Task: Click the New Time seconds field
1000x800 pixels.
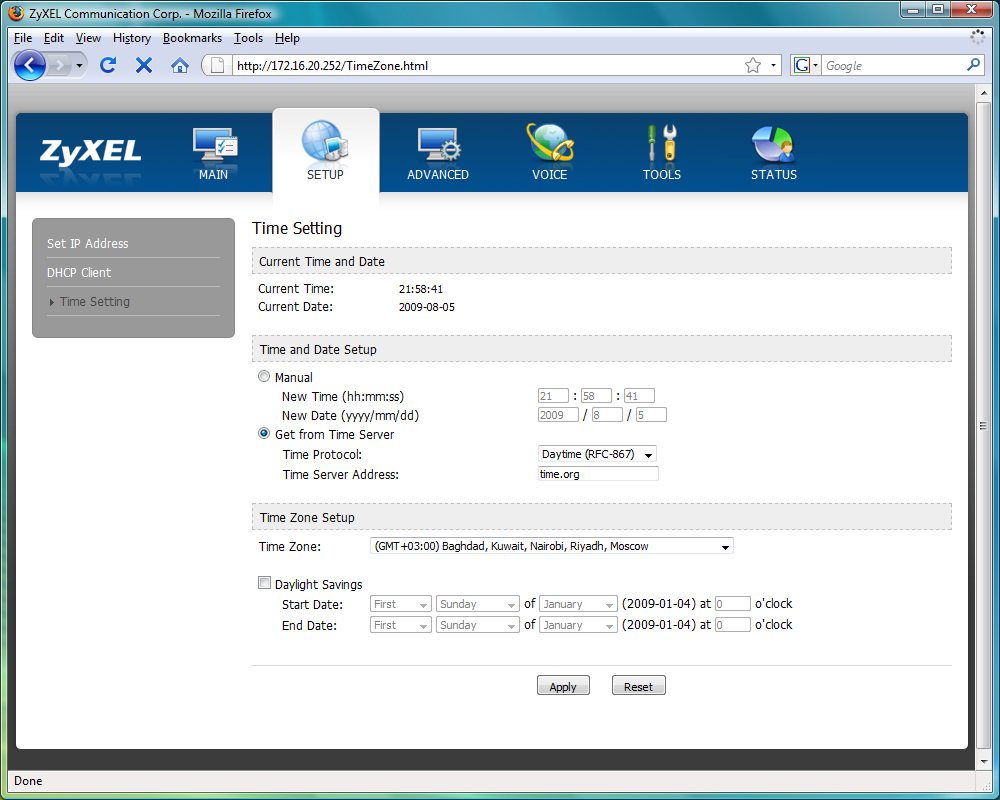Action: pyautogui.click(x=639, y=396)
